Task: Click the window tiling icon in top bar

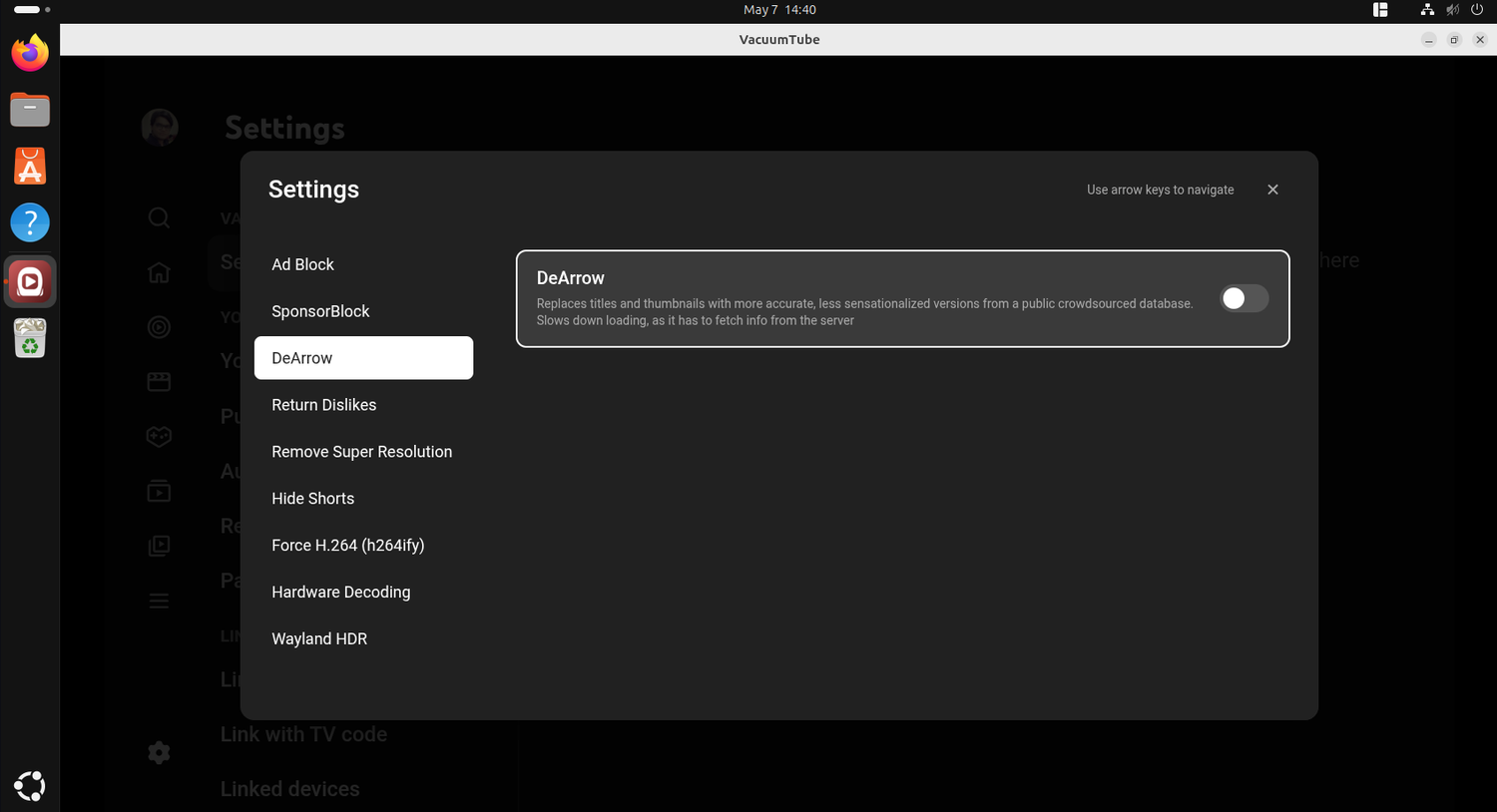Action: 1380,10
